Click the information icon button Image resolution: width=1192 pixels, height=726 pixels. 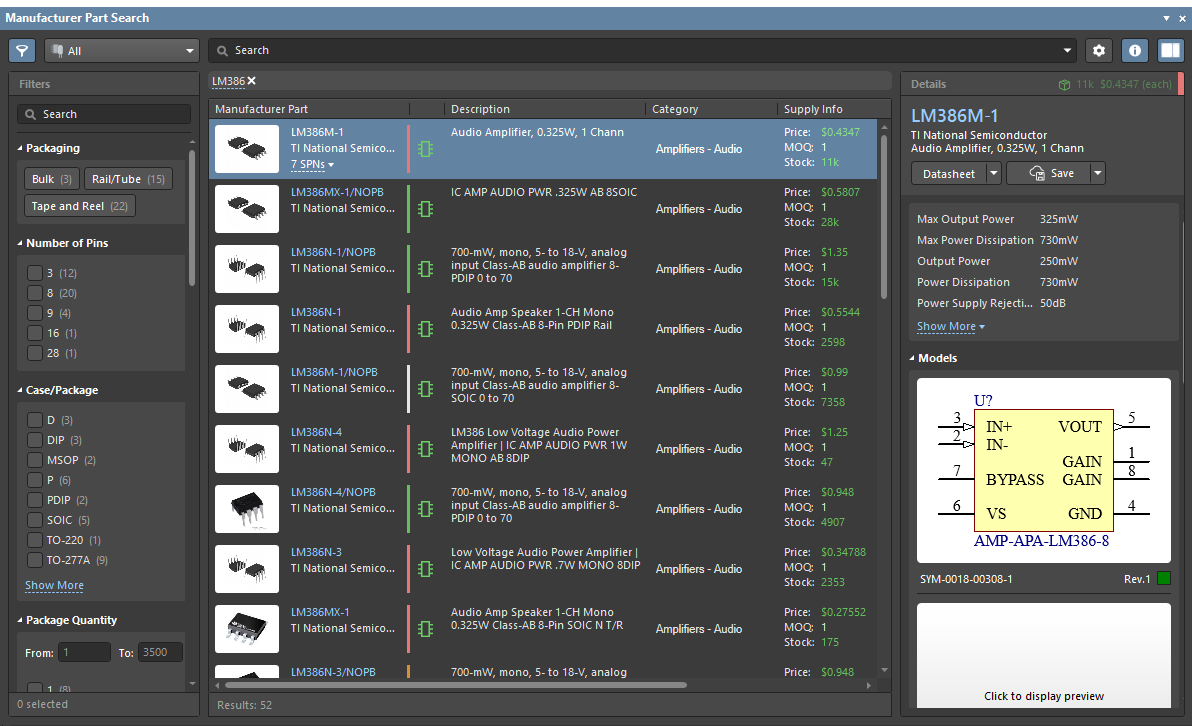pyautogui.click(x=1134, y=51)
